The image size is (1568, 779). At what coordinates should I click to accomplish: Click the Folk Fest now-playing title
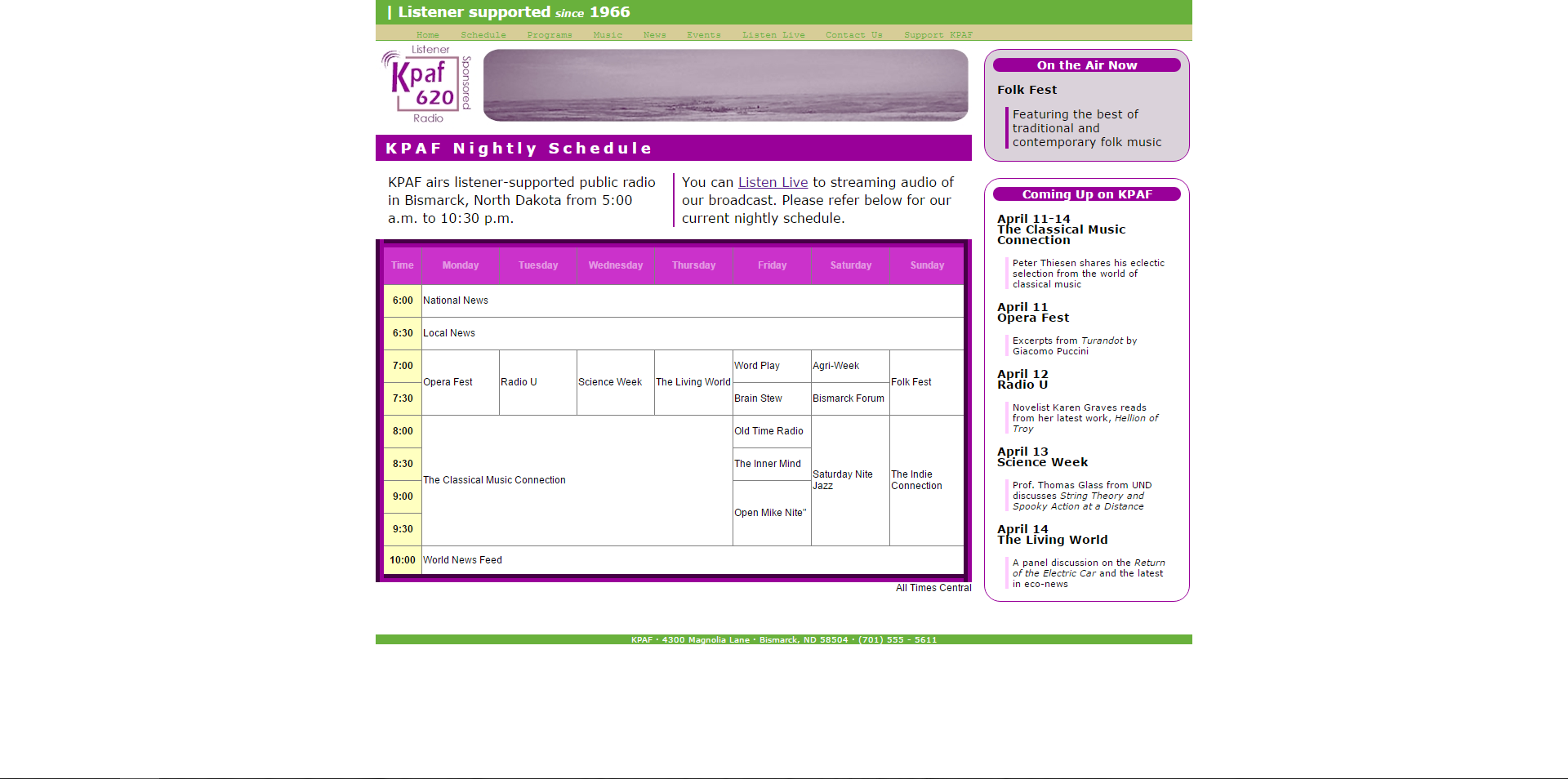1027,90
